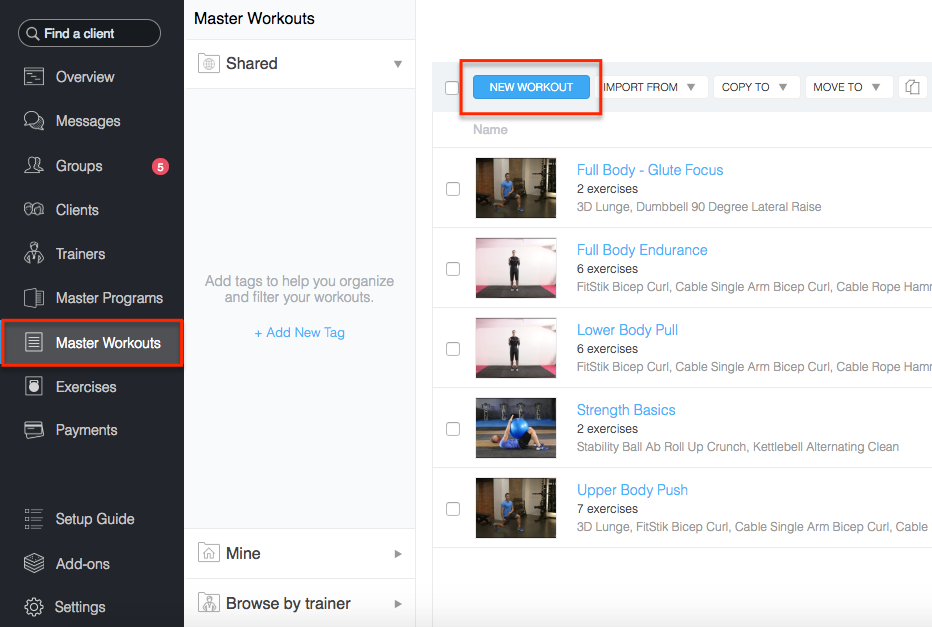
Task: Click the Lower Body Pull thumbnail
Action: (x=516, y=348)
